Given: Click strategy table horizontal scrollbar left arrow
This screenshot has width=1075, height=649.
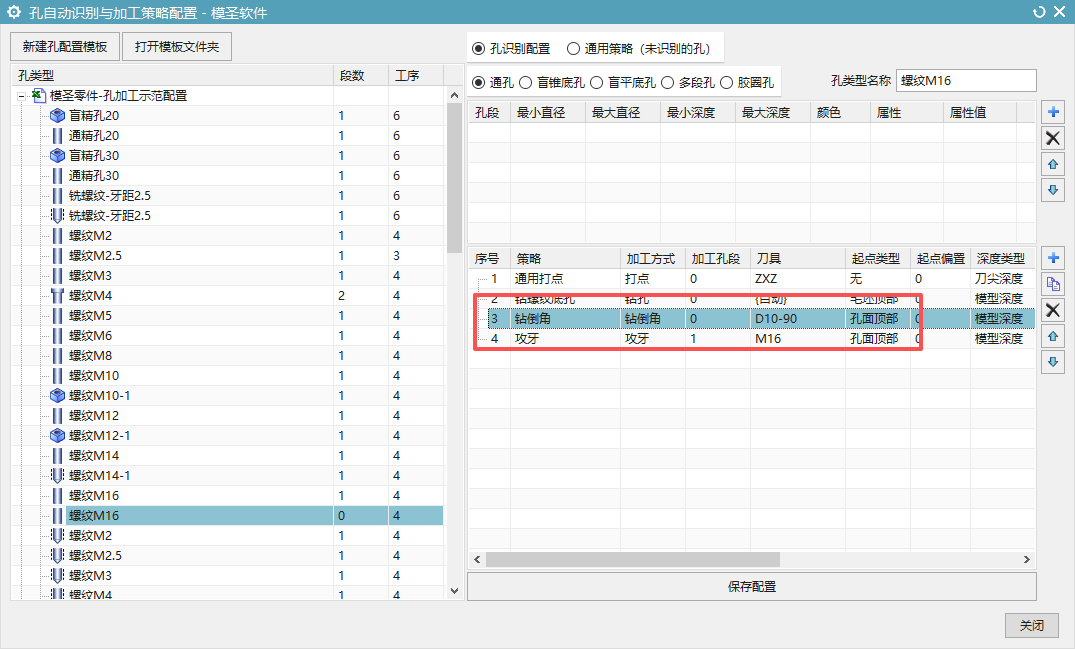Looking at the screenshot, I should pos(477,559).
